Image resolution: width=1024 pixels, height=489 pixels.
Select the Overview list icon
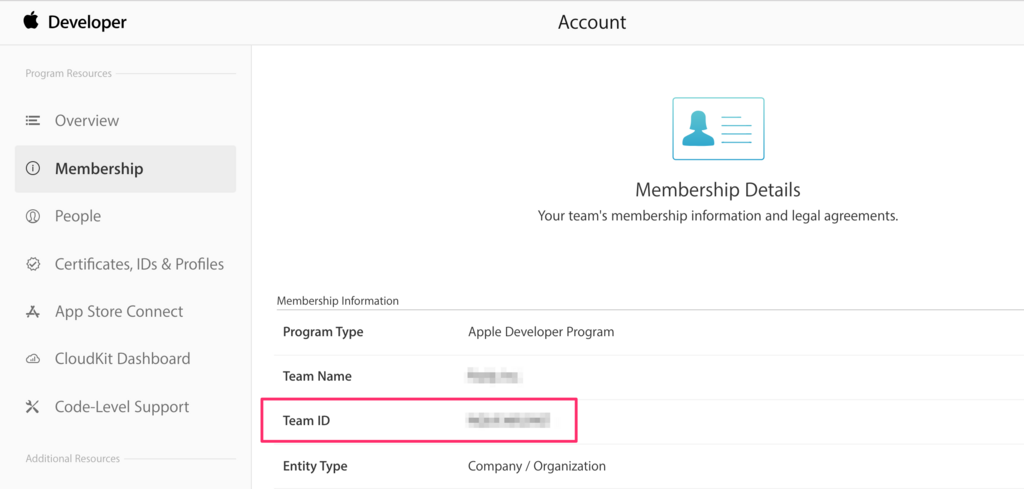coord(33,121)
